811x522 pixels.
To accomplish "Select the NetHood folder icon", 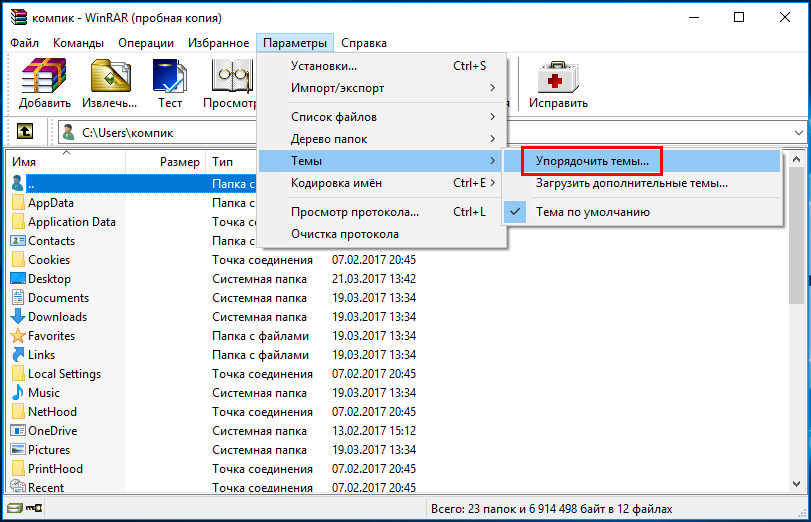I will [18, 412].
